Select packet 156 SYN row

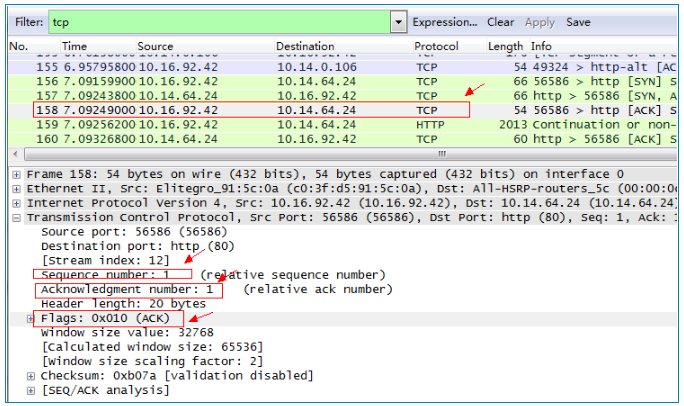pos(342,82)
